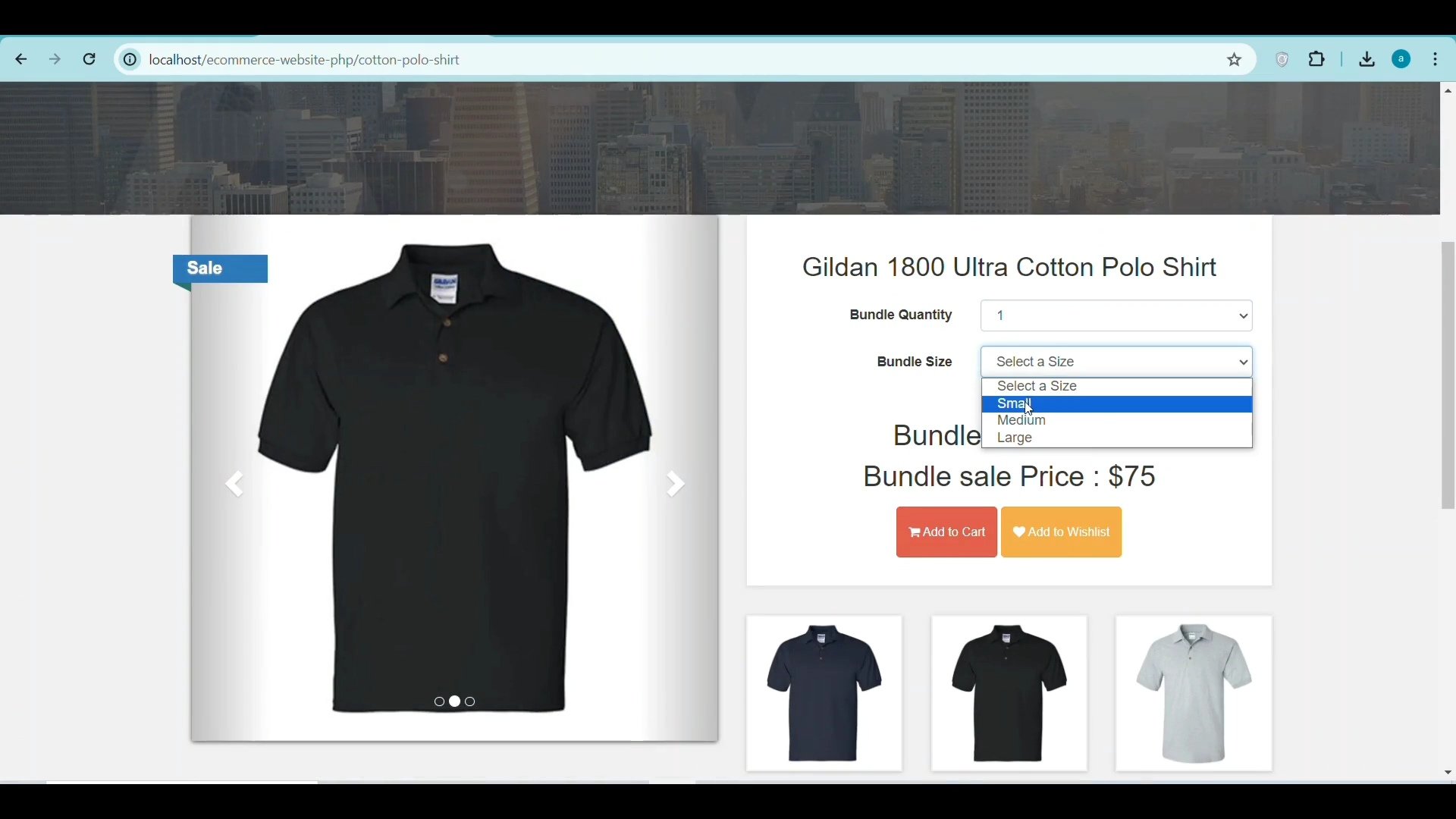Image resolution: width=1456 pixels, height=819 pixels.
Task: Click Add to Wishlist button
Action: (1061, 532)
